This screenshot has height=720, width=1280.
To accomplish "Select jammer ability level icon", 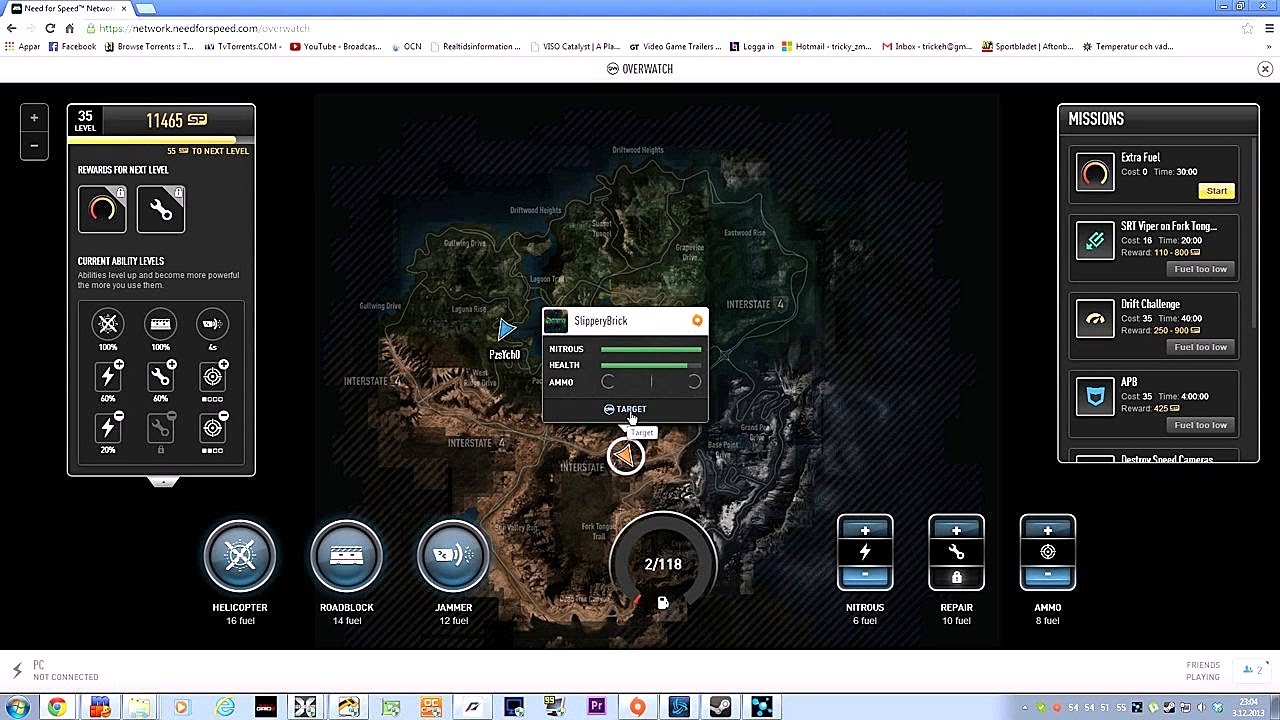I will [212, 324].
